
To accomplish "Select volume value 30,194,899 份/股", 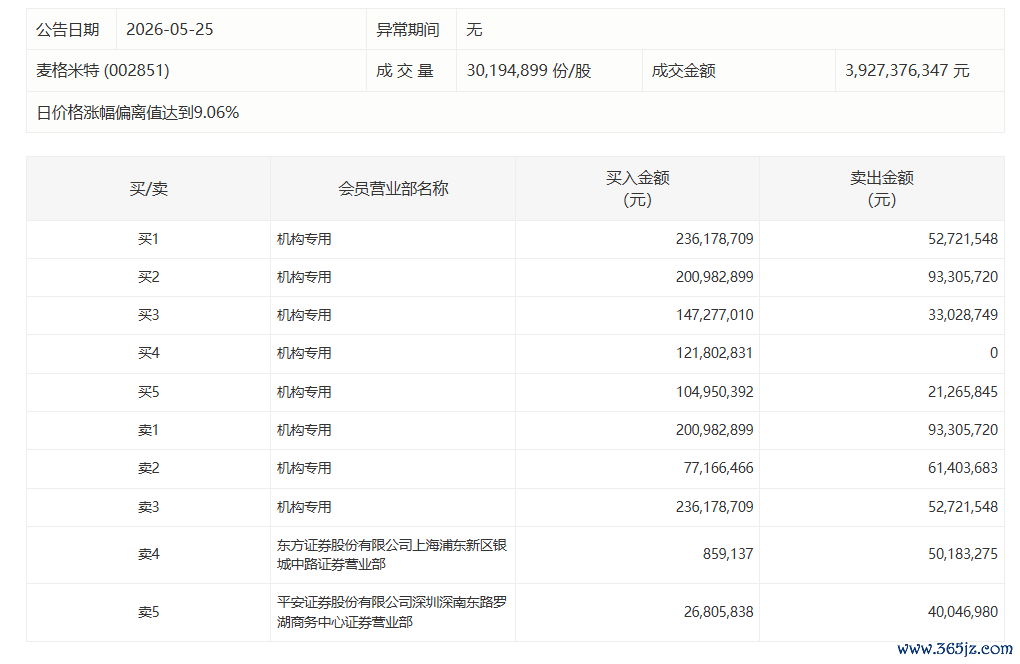I will point(529,70).
